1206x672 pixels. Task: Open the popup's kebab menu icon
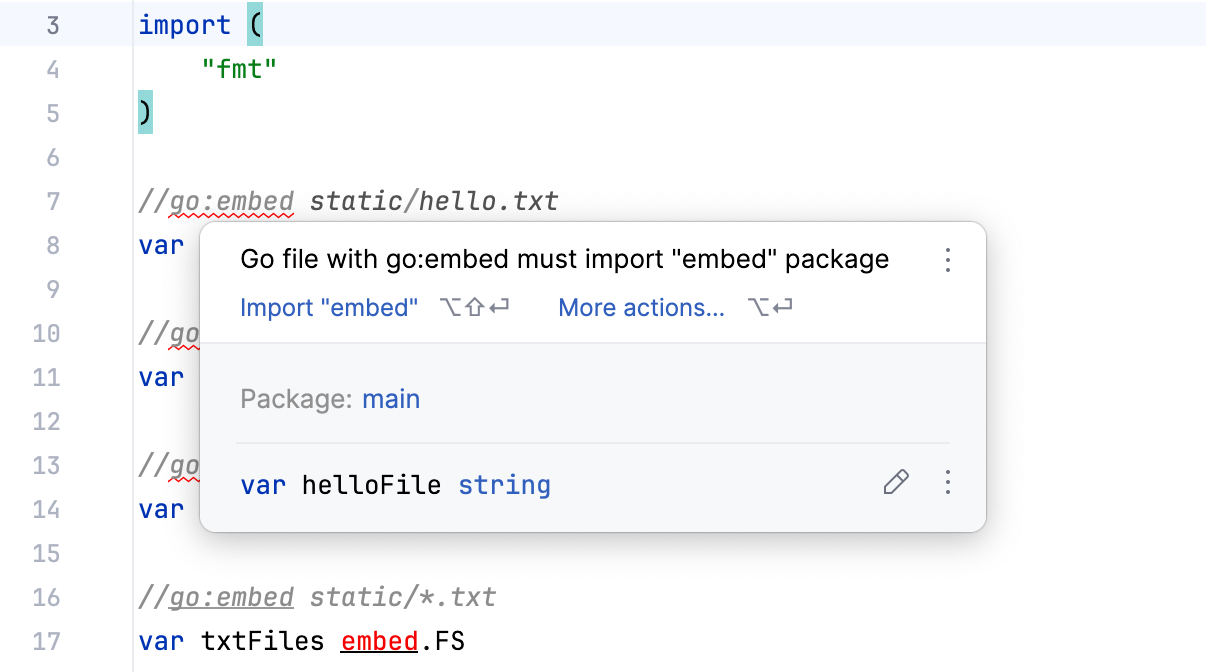pos(947,260)
